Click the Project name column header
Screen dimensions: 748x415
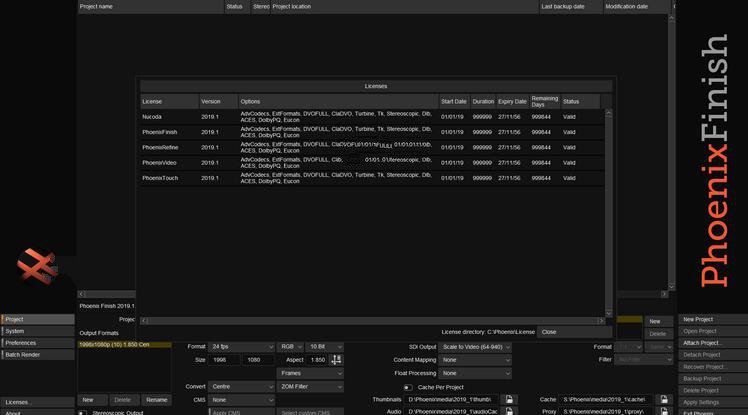pos(150,7)
